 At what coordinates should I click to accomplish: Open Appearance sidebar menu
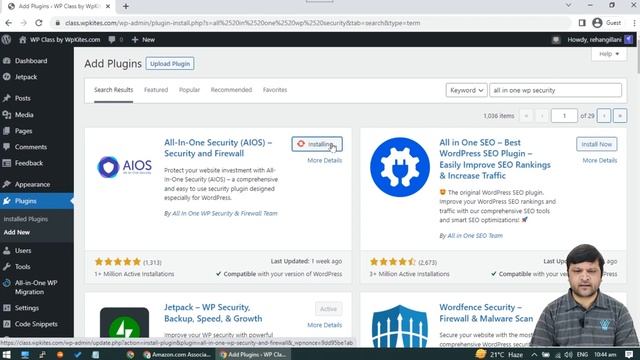click(x=32, y=184)
